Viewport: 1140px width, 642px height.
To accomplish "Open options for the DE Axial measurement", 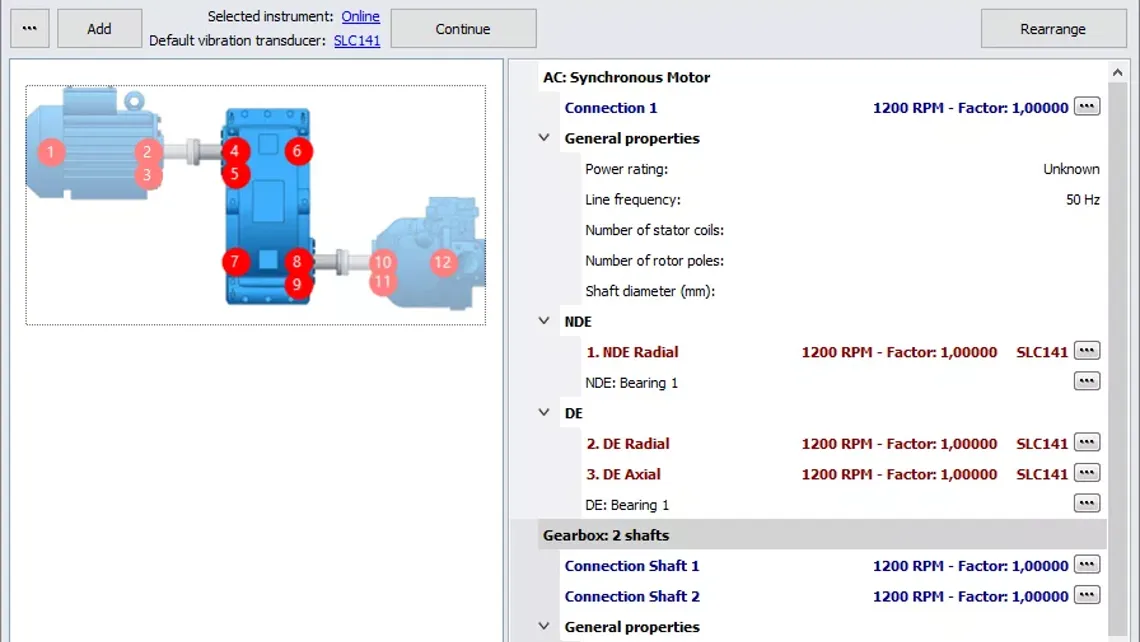I will click(x=1086, y=473).
